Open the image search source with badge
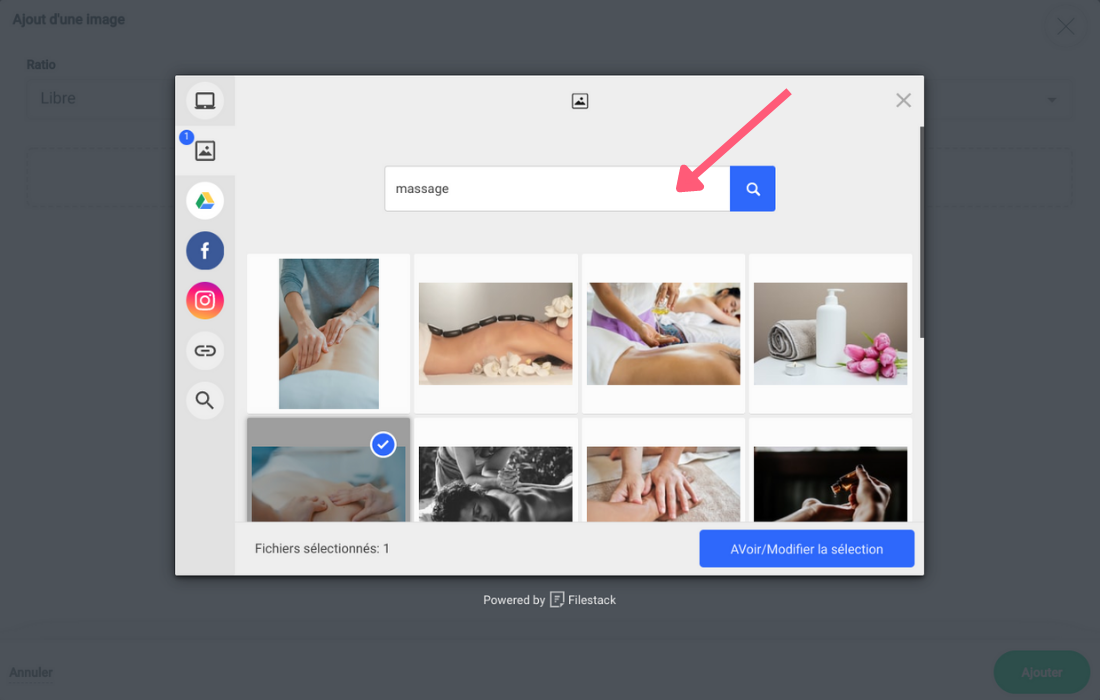The width and height of the screenshot is (1100, 700). point(205,150)
